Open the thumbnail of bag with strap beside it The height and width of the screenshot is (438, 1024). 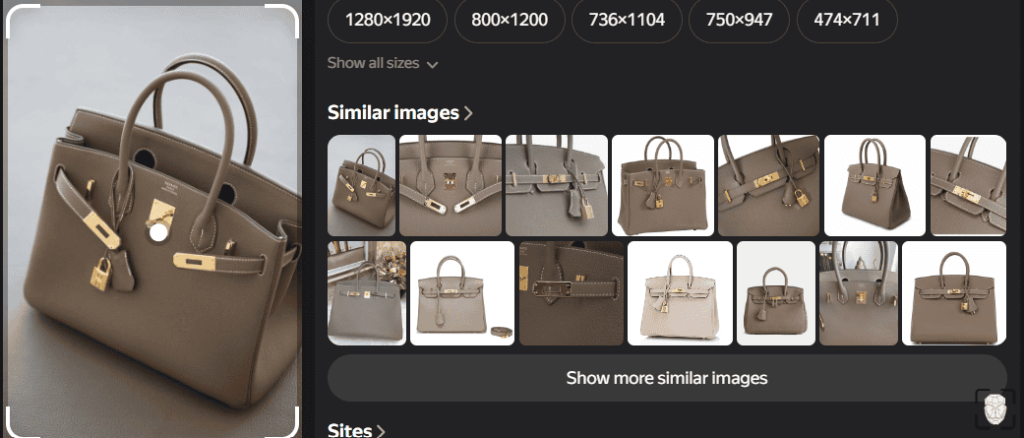point(462,293)
